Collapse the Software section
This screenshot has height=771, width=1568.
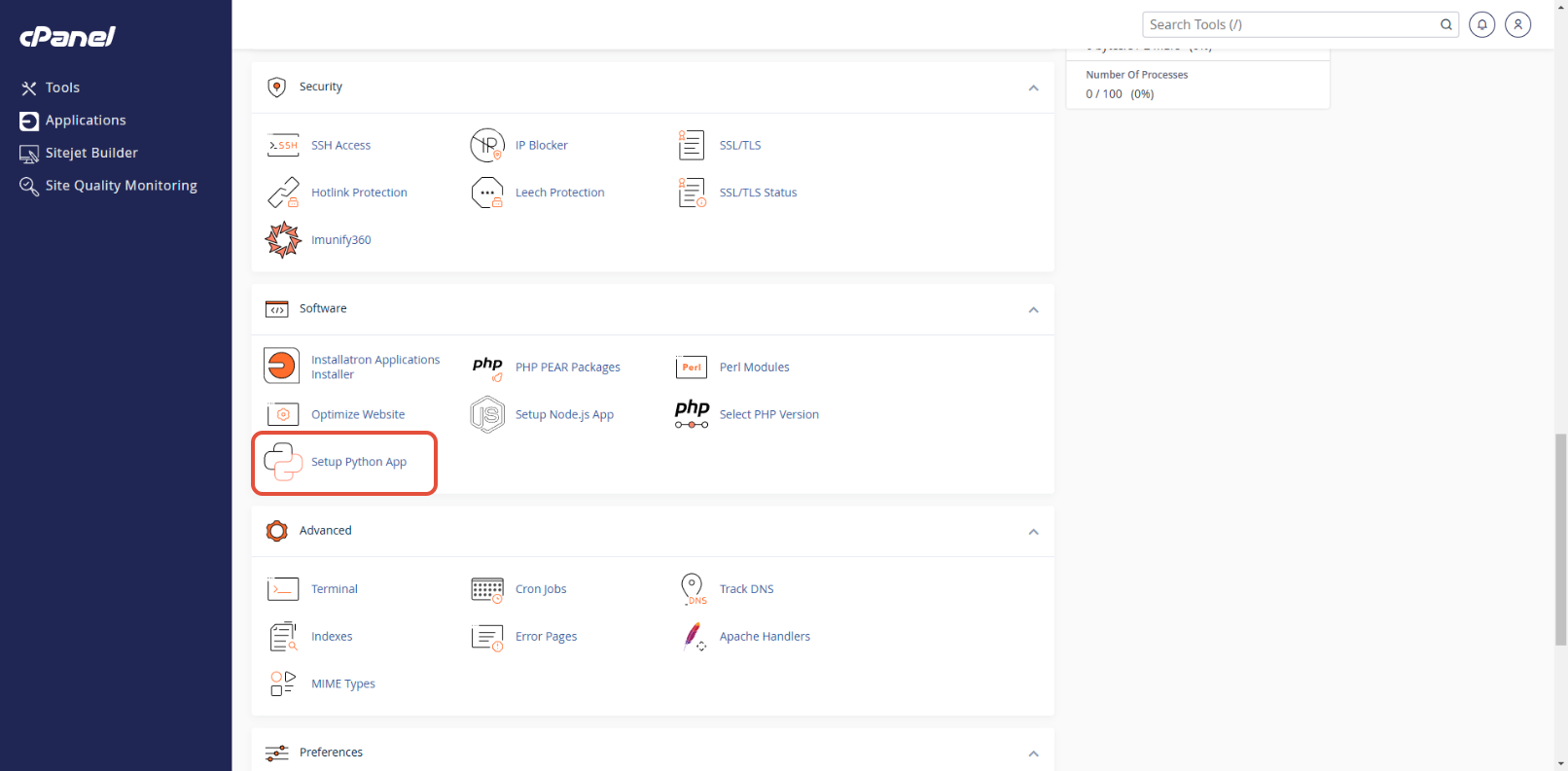pyautogui.click(x=1033, y=310)
